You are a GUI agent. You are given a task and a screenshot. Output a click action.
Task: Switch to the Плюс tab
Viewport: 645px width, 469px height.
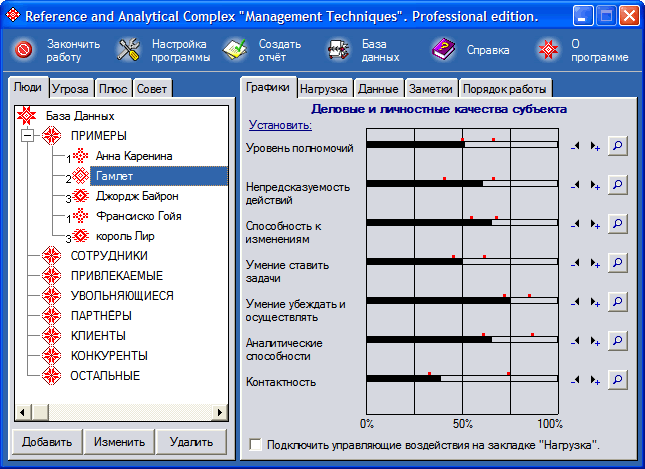click(113, 88)
